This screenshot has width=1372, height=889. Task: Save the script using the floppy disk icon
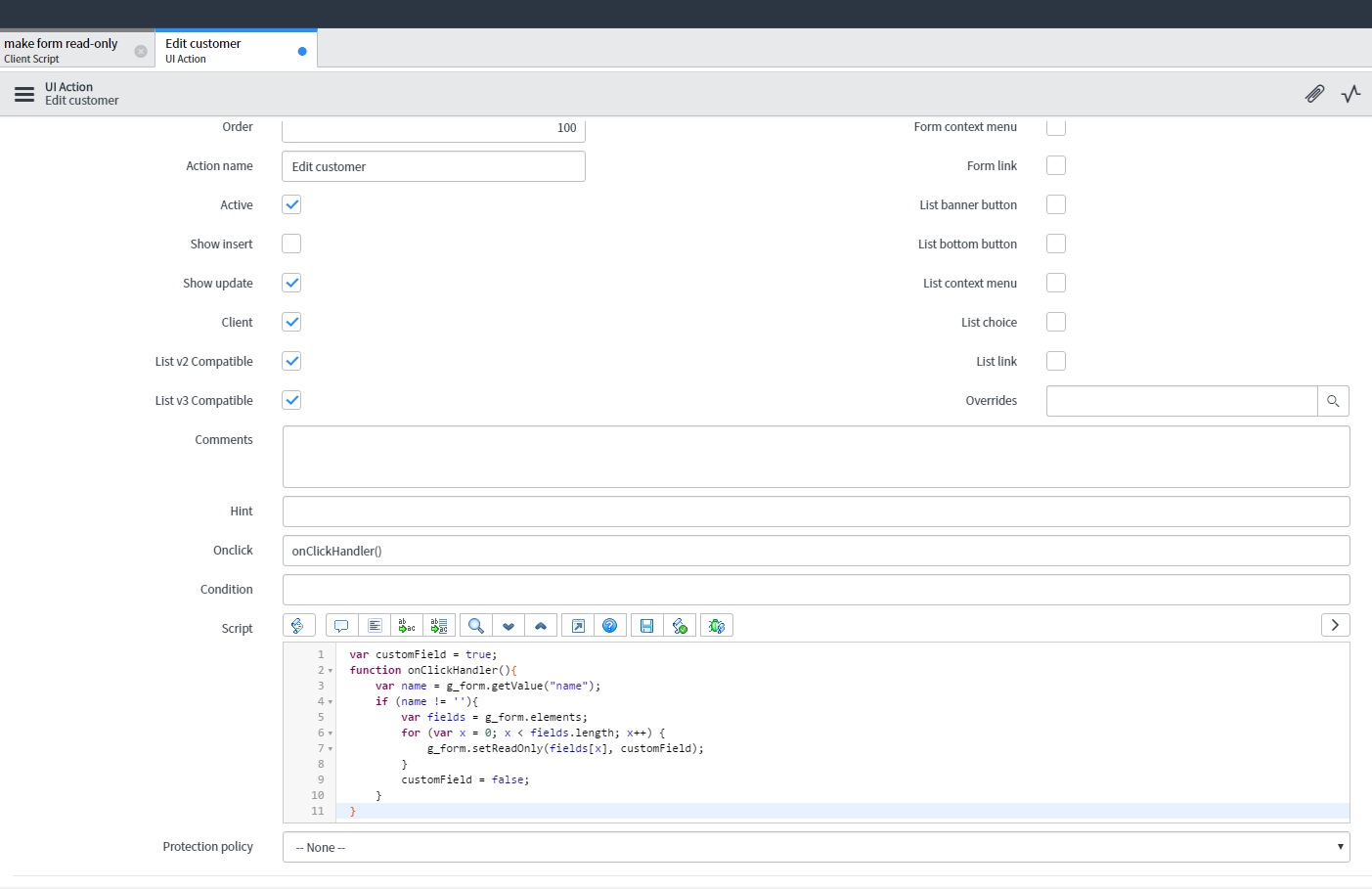pyautogui.click(x=646, y=626)
